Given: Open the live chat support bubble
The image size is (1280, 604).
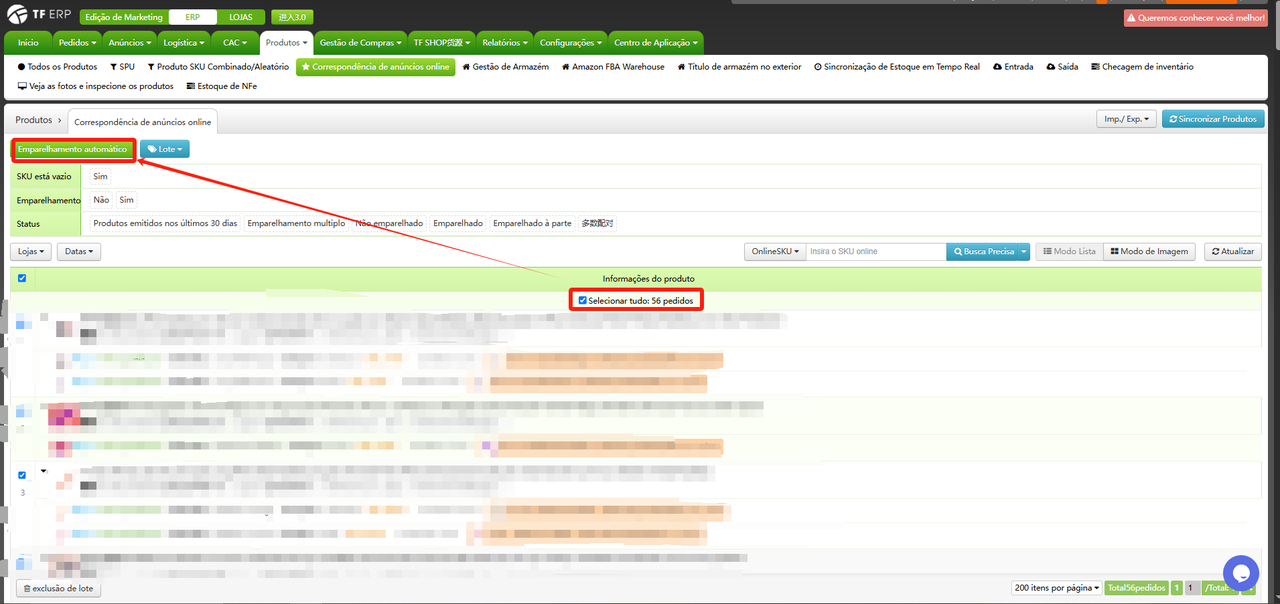Looking at the screenshot, I should [x=1240, y=573].
